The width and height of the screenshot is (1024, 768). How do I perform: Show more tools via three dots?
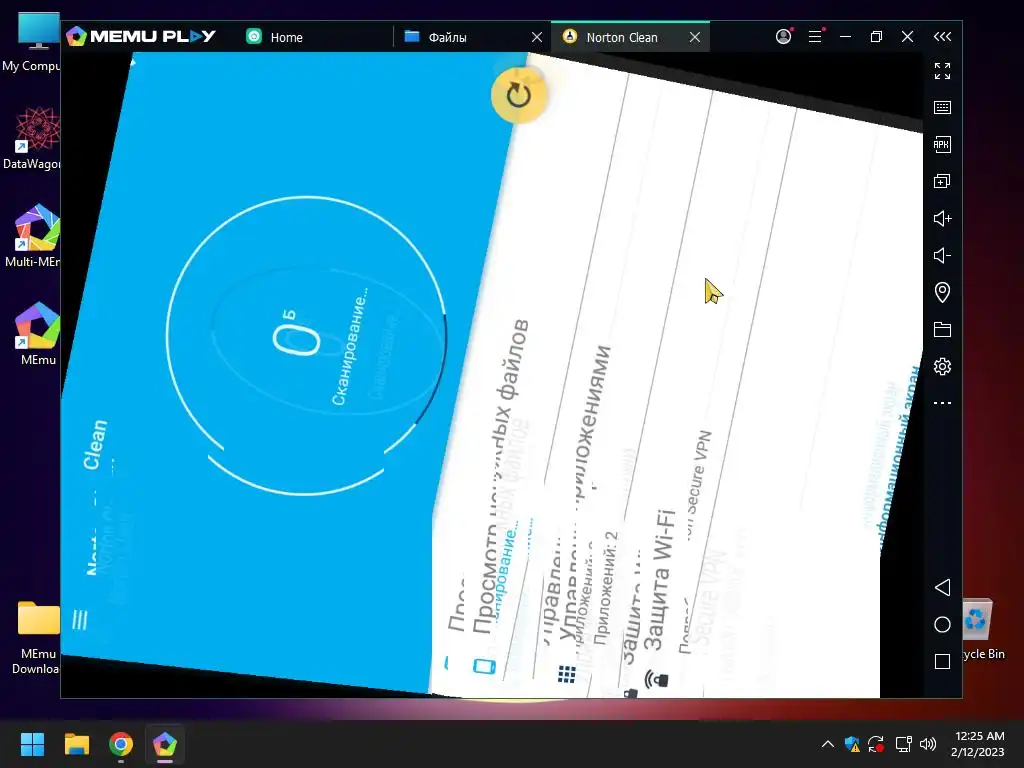pyautogui.click(x=942, y=403)
